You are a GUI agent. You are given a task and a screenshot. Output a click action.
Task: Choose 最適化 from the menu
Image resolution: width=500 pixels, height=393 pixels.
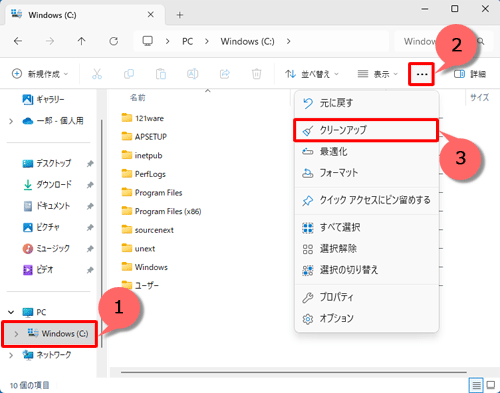click(367, 152)
